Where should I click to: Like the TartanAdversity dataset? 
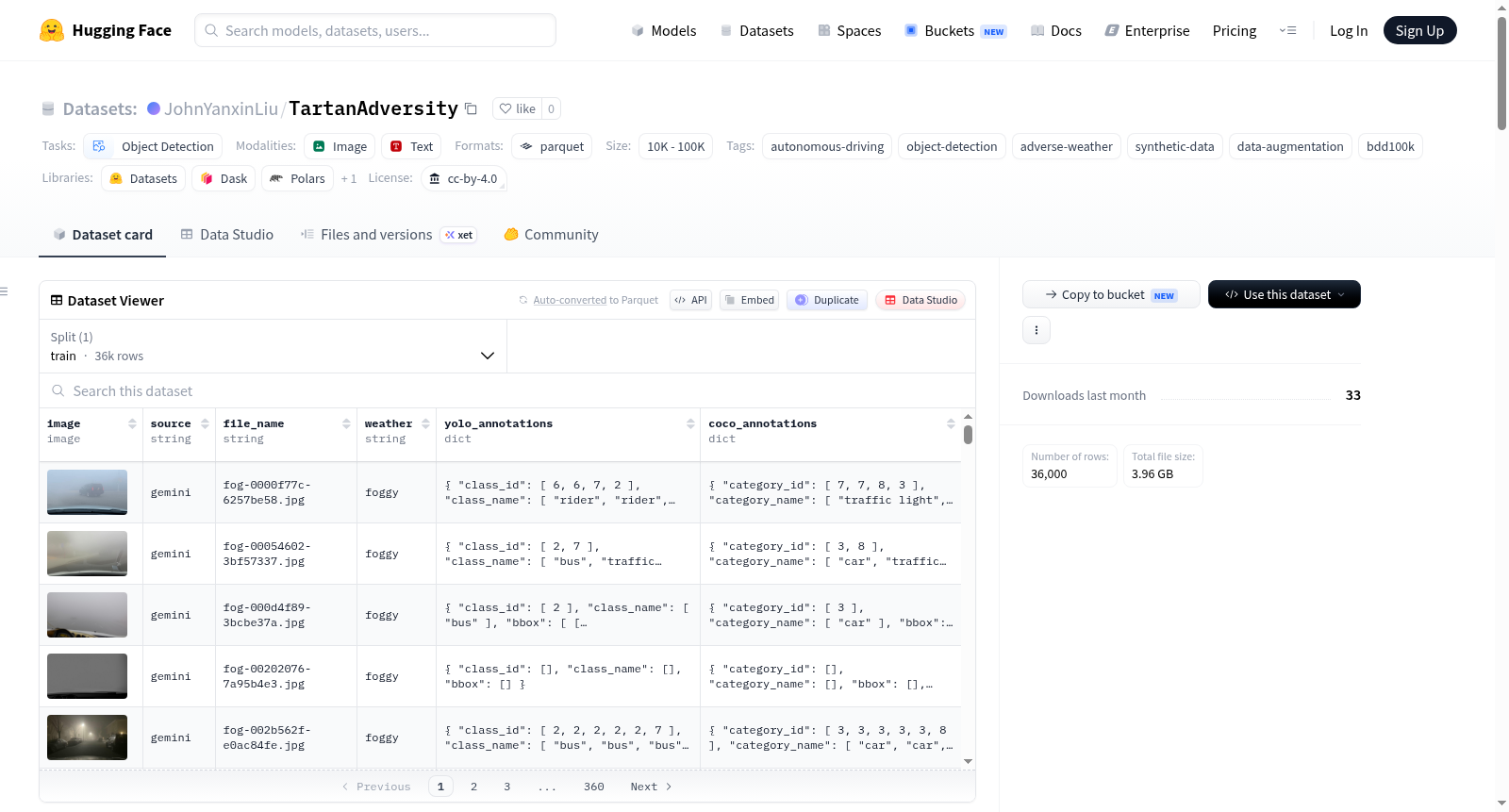pyautogui.click(x=517, y=108)
